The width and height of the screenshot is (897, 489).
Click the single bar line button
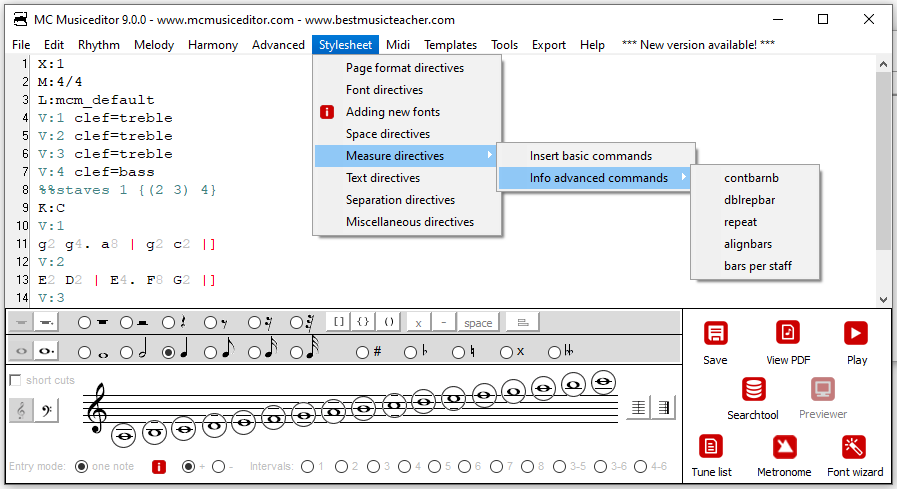[638, 408]
